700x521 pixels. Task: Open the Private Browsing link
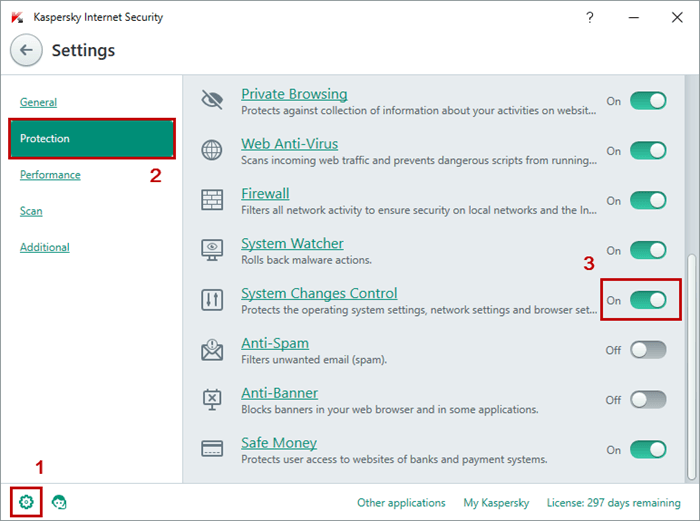[x=294, y=94]
